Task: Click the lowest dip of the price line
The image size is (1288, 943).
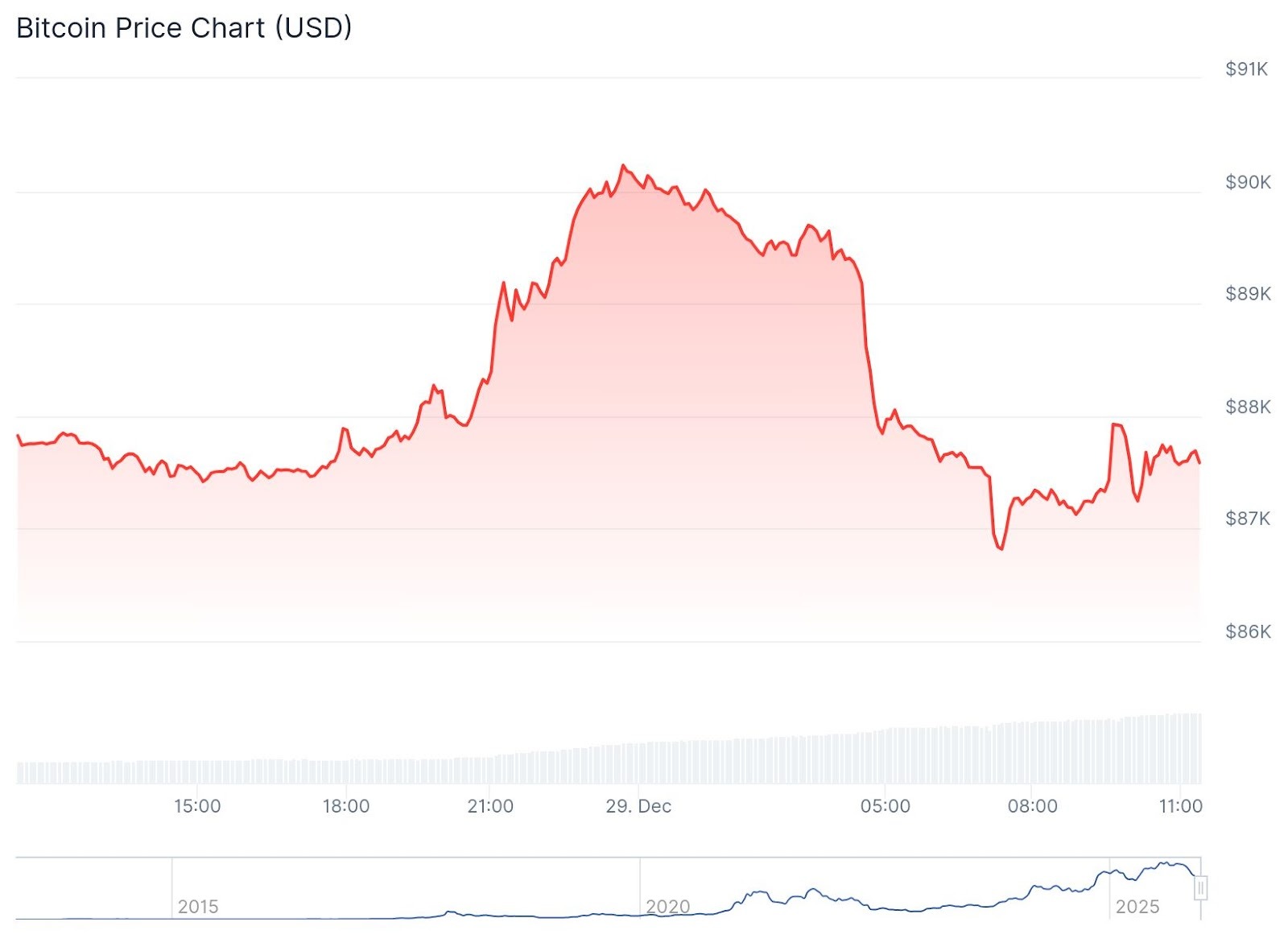Action: pyautogui.click(x=1001, y=548)
